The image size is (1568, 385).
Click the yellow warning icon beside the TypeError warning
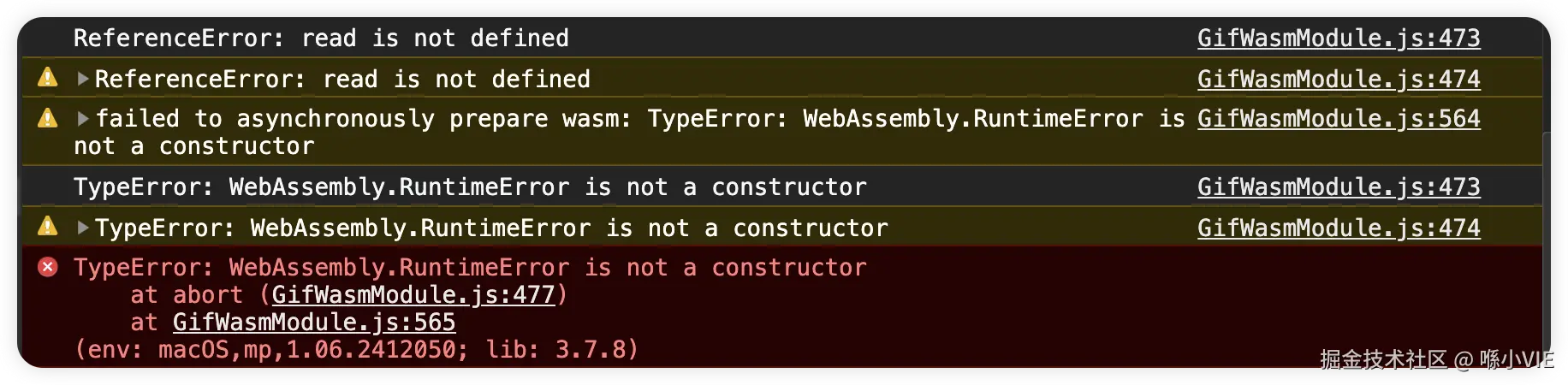[48, 227]
